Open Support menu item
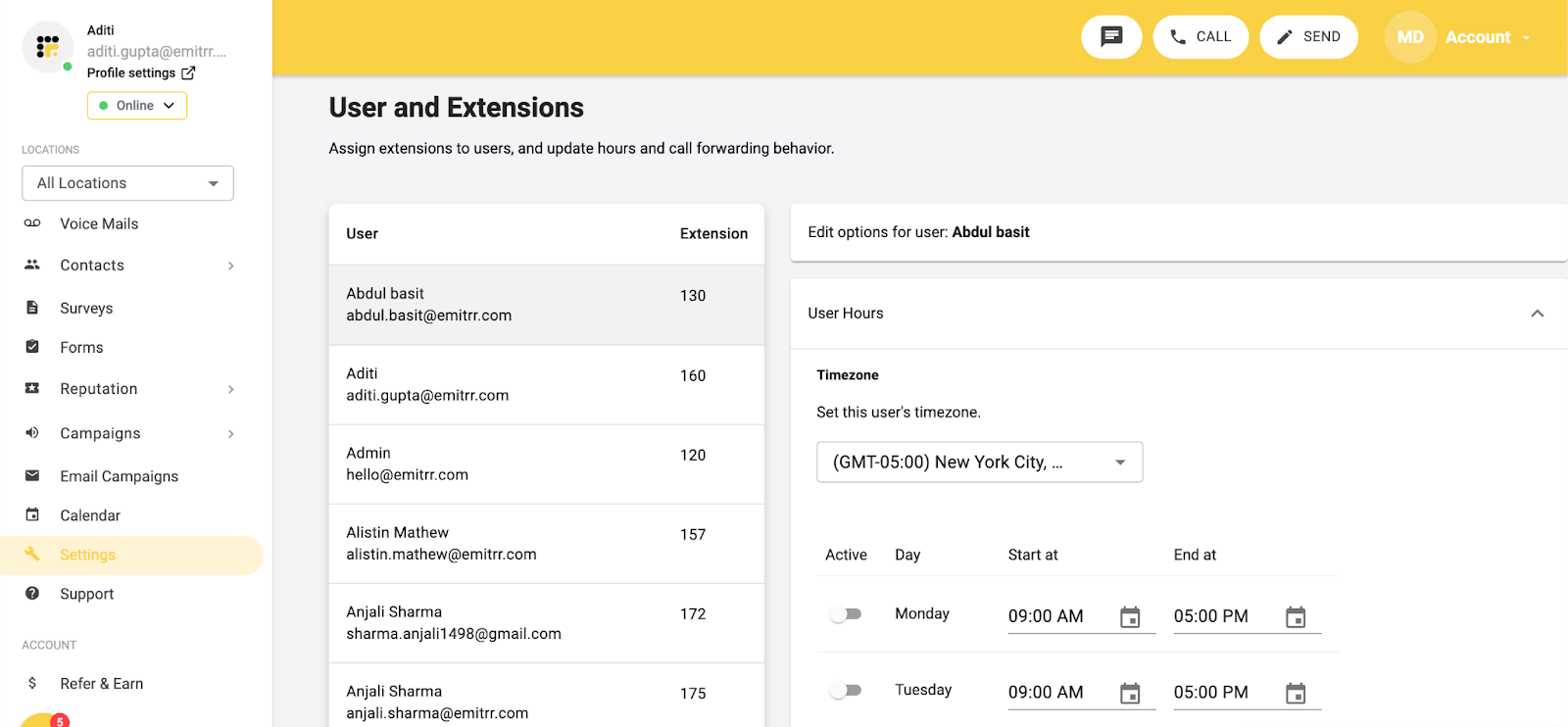 (87, 594)
